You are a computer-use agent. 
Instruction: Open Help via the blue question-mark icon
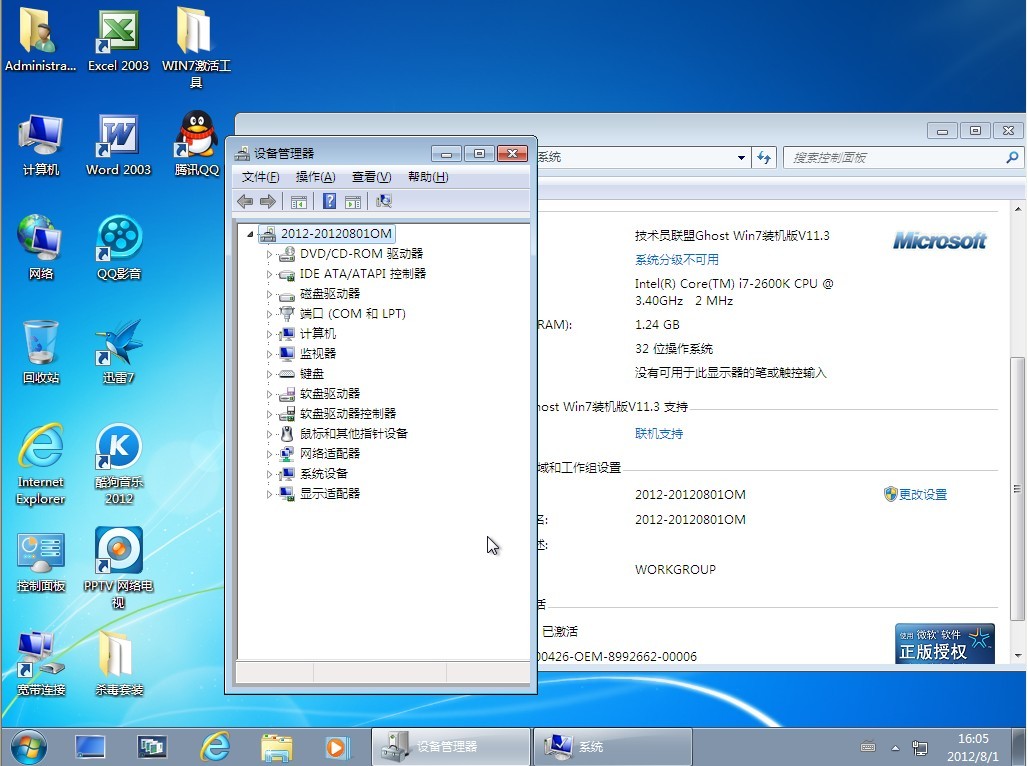tap(329, 201)
